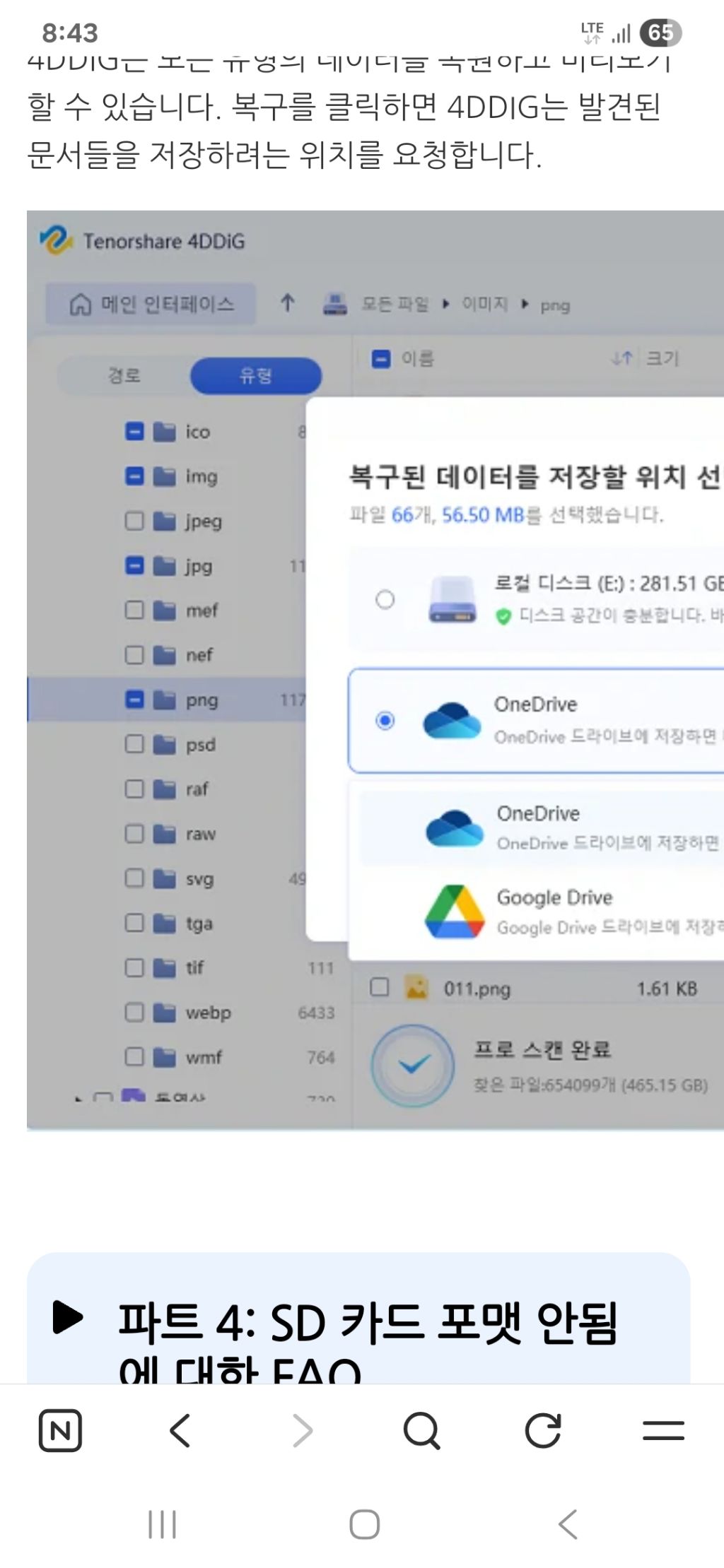Click the sort arrows icon near 크기
Image resolution: width=724 pixels, height=1568 pixels.
click(622, 358)
